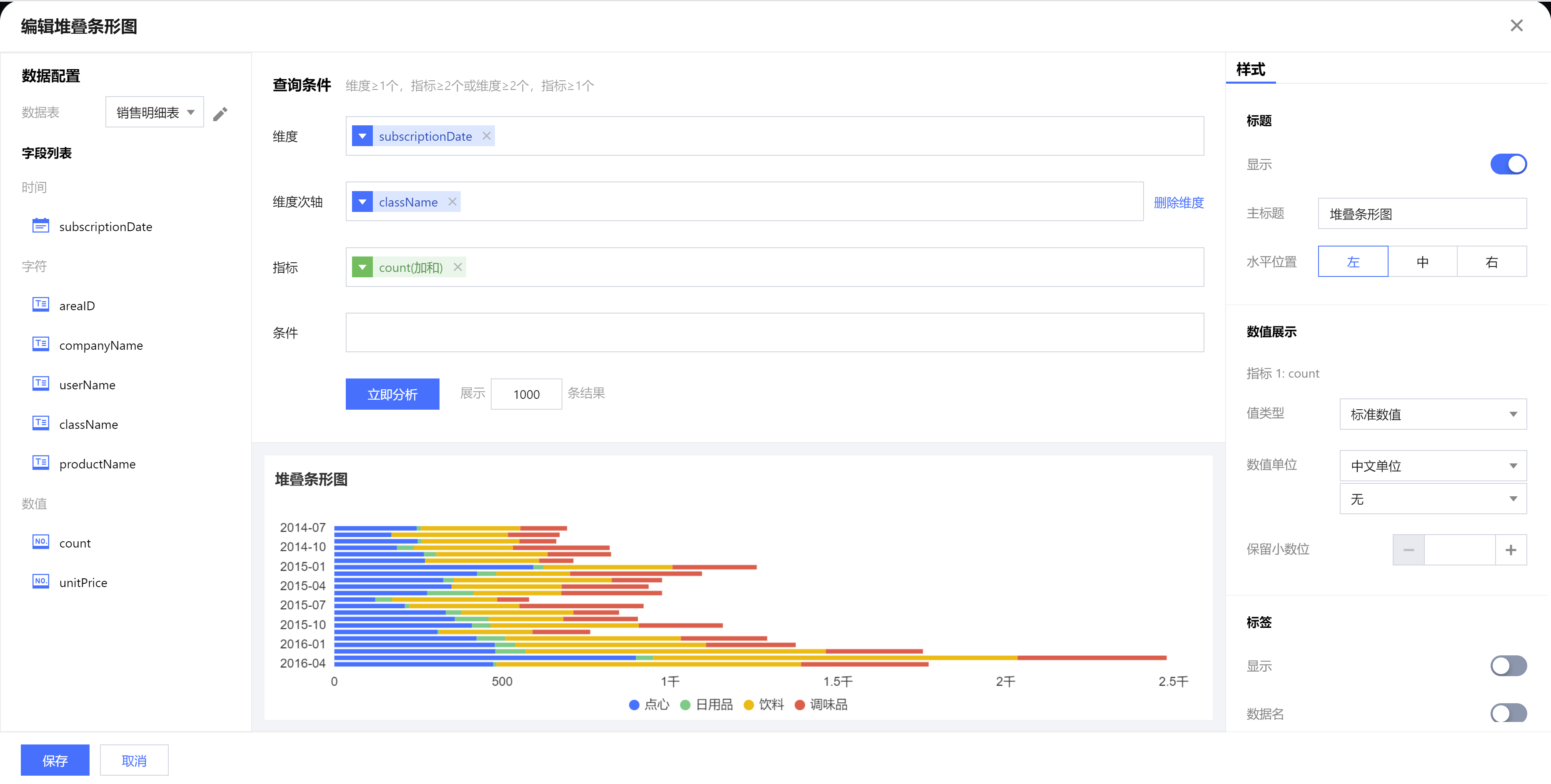Click the pencil edit icon beside data table

pos(220,113)
